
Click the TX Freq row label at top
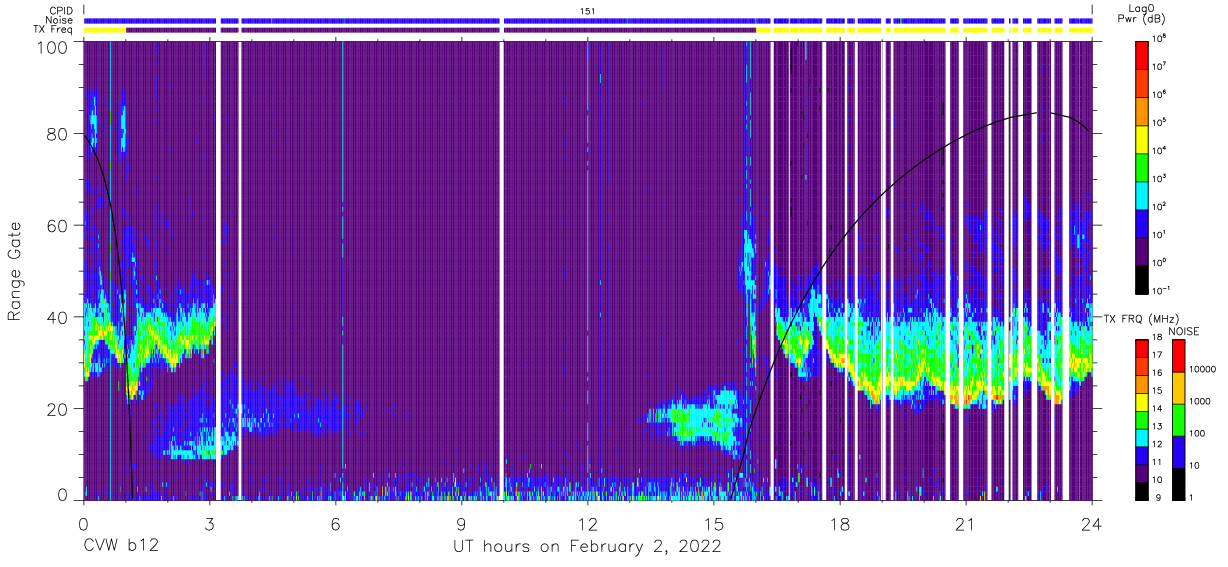coord(55,30)
